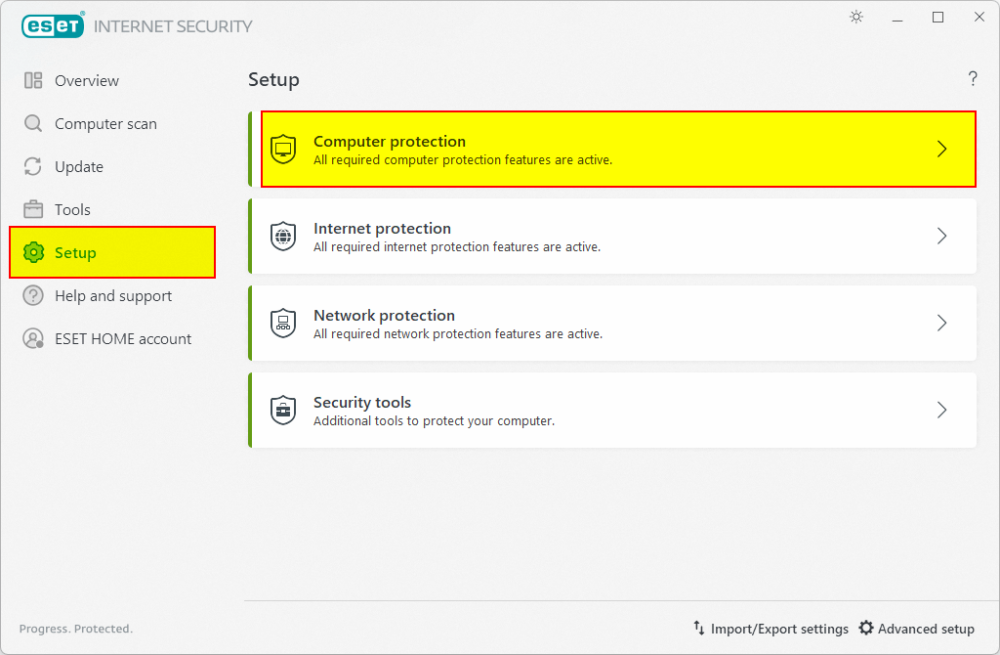Click the Update refresh arrows icon
Image resolution: width=1000 pixels, height=655 pixels.
tap(34, 167)
